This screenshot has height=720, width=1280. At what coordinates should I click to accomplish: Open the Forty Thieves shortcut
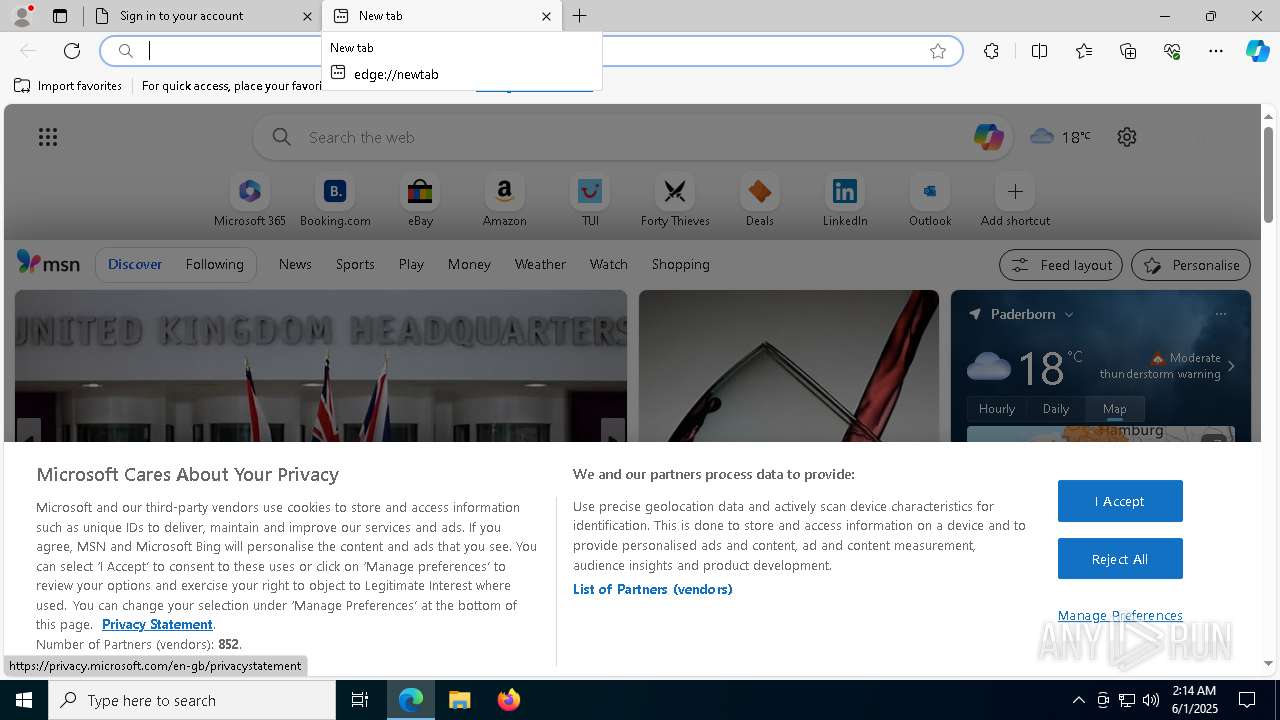[675, 201]
